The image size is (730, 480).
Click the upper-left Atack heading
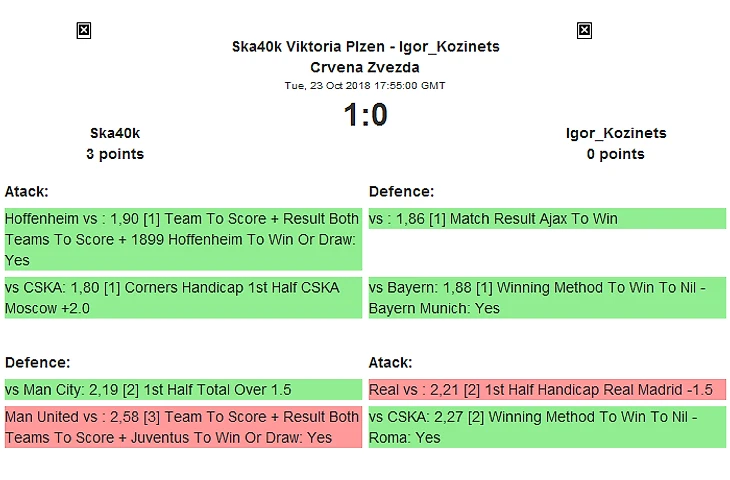(x=27, y=192)
